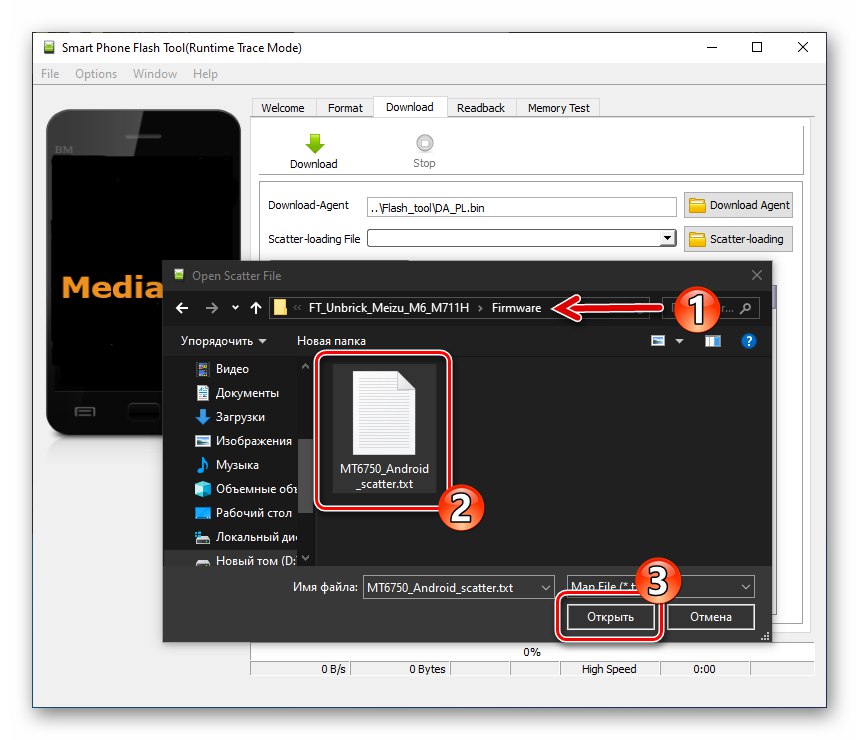Screen dimensions: 859x740
Task: Go up one folder level
Action: 256,308
